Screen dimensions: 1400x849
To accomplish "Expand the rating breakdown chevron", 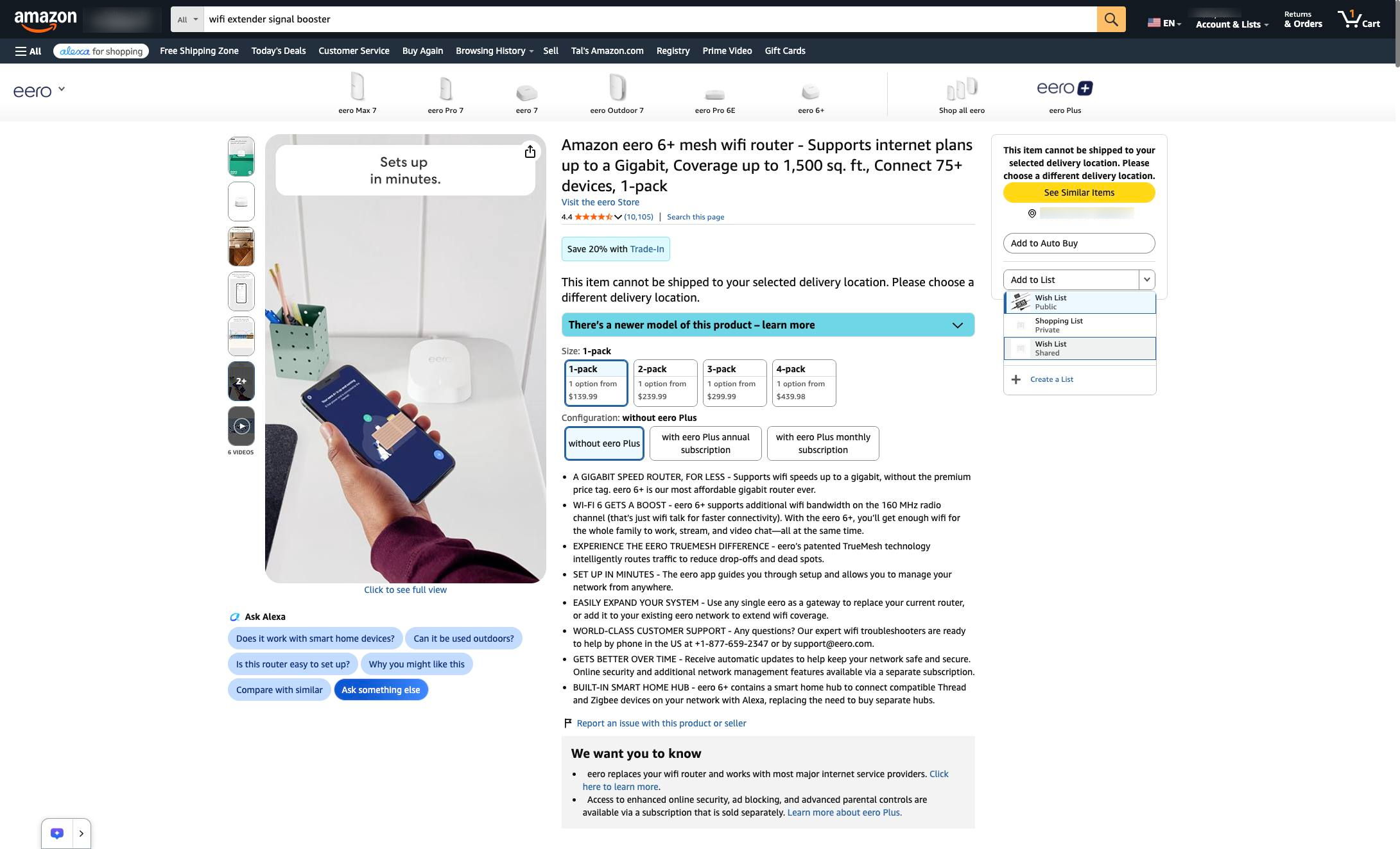I will point(618,218).
